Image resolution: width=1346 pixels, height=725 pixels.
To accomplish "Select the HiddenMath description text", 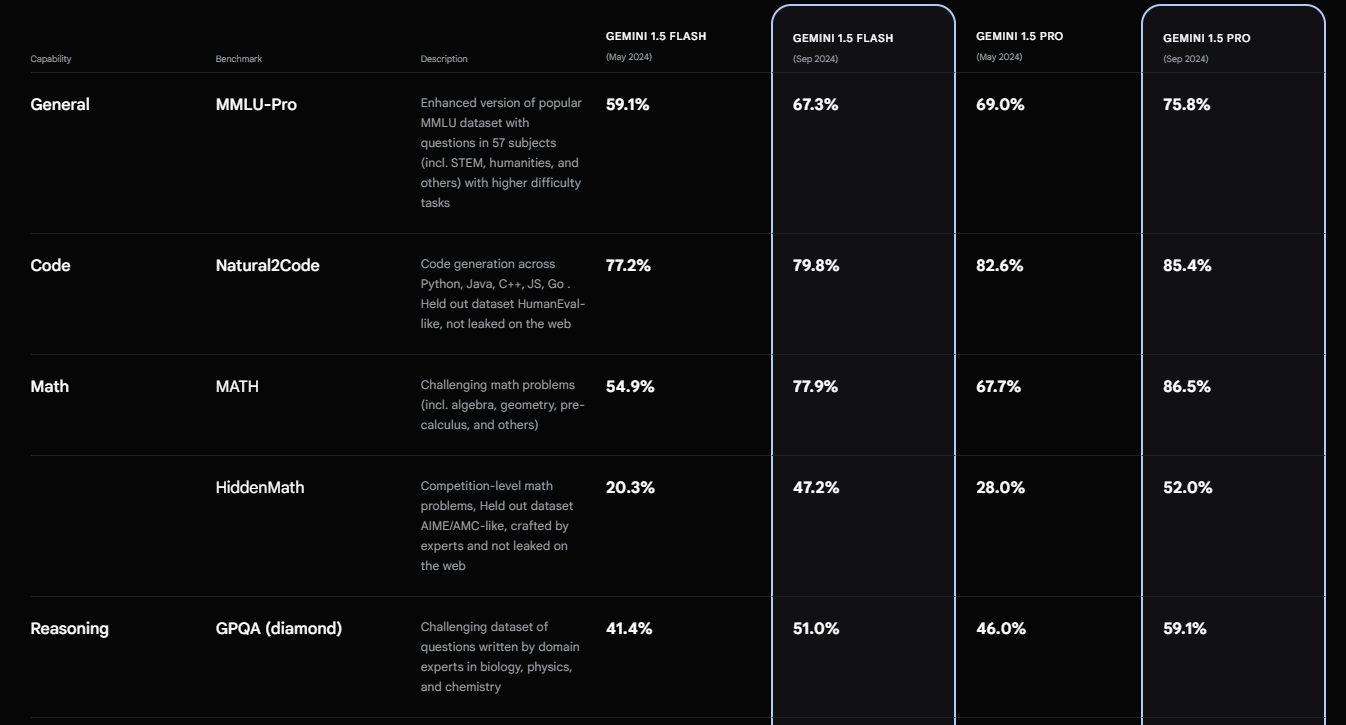I will (497, 526).
